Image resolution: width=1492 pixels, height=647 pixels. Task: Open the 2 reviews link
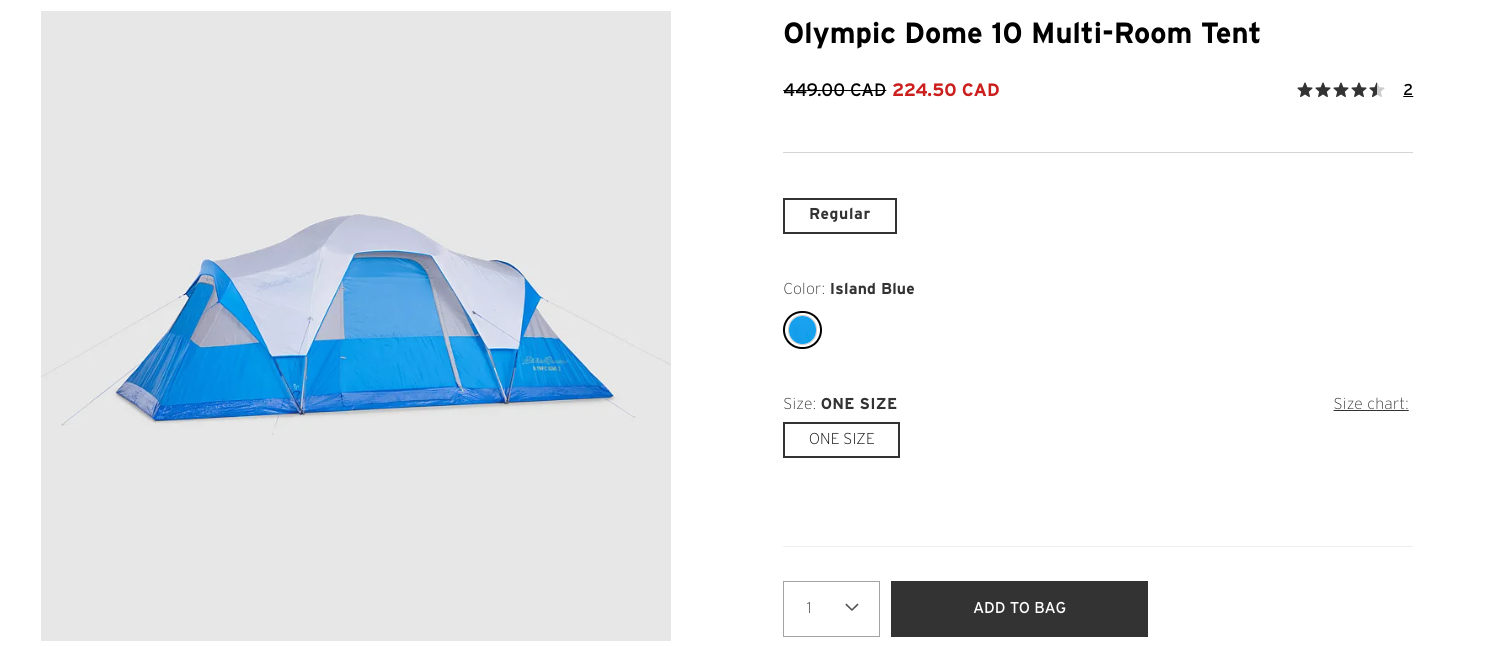click(x=1408, y=90)
